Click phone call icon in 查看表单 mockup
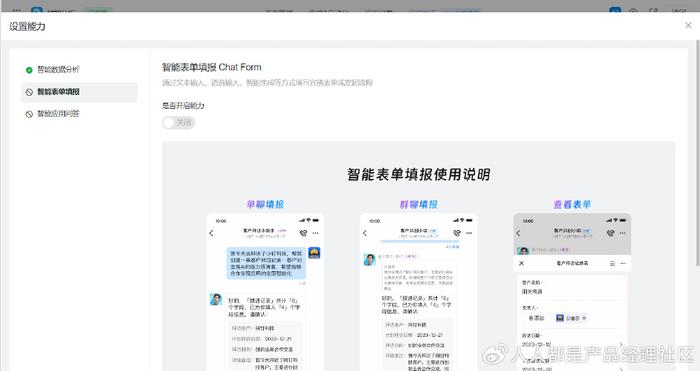 610,233
